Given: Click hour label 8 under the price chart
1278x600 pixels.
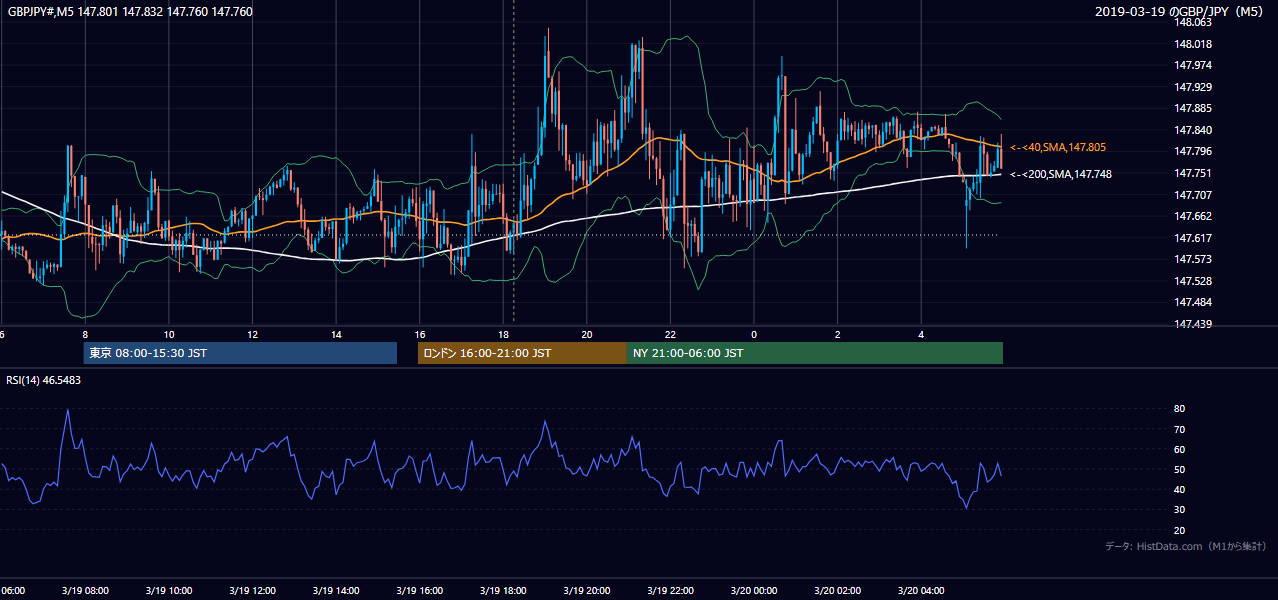Looking at the screenshot, I should point(85,335).
